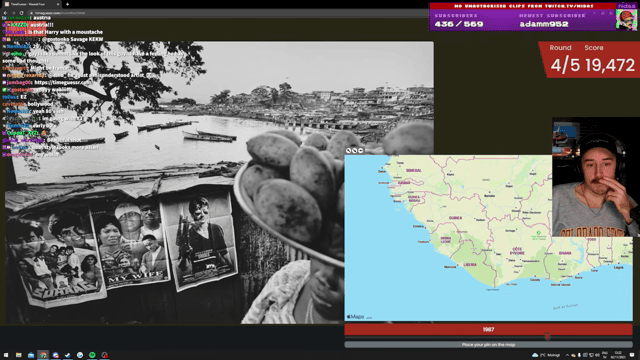
Task: Go forward in the browser
Action: click(13, 13)
